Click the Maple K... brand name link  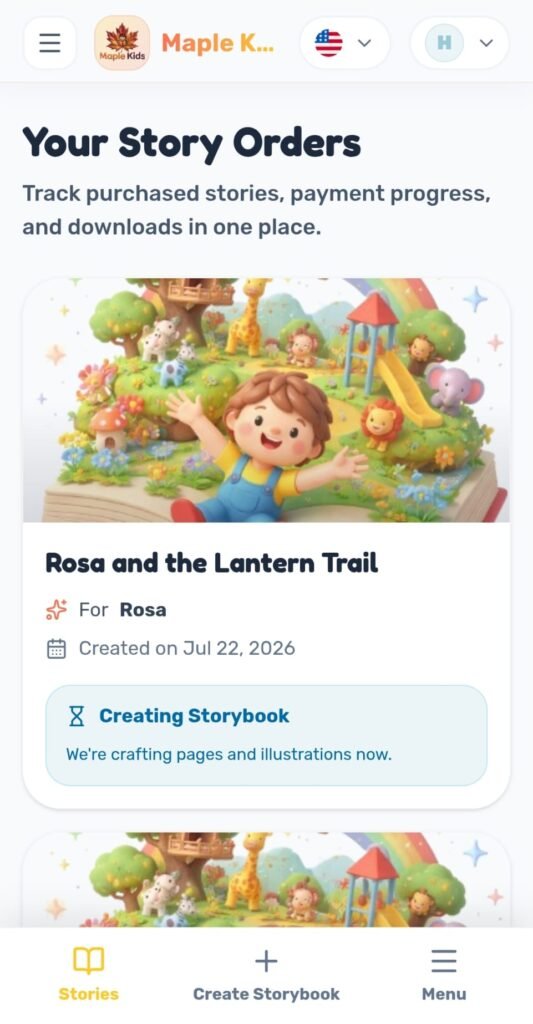point(218,43)
